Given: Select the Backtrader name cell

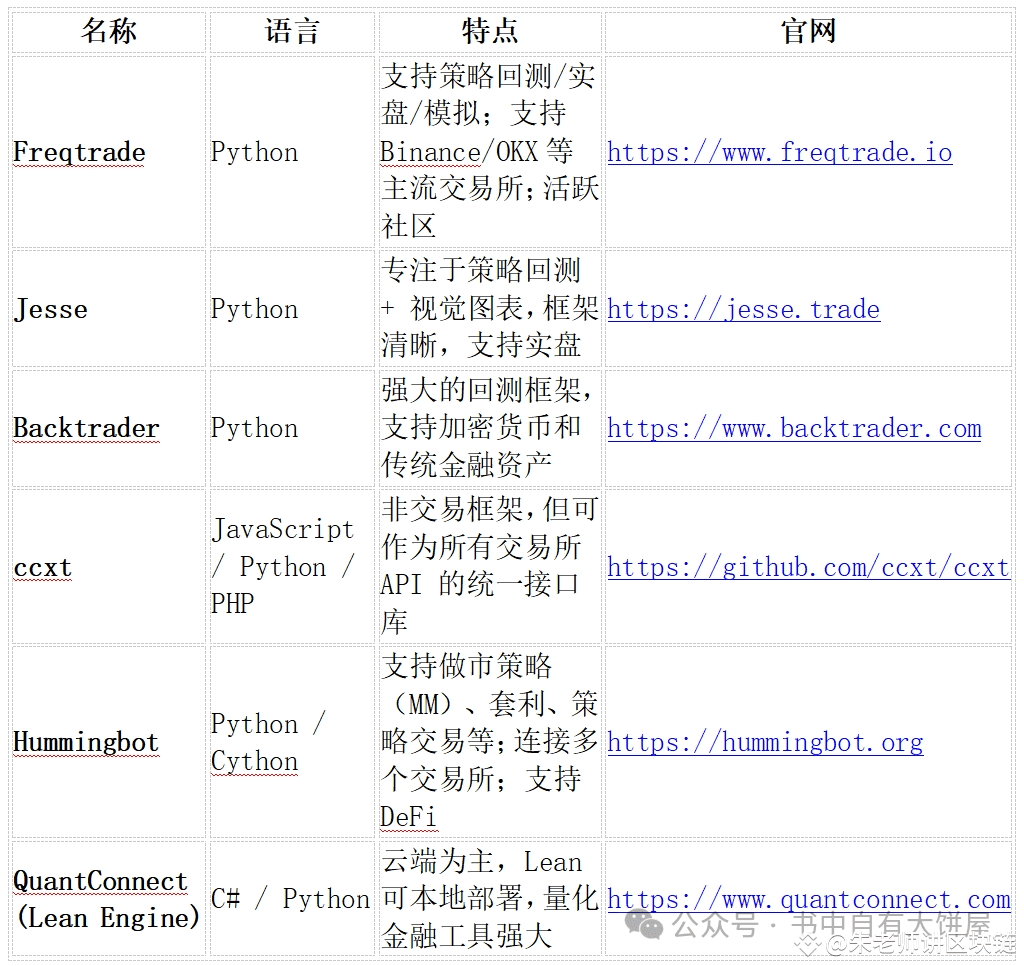Looking at the screenshot, I should [x=86, y=429].
